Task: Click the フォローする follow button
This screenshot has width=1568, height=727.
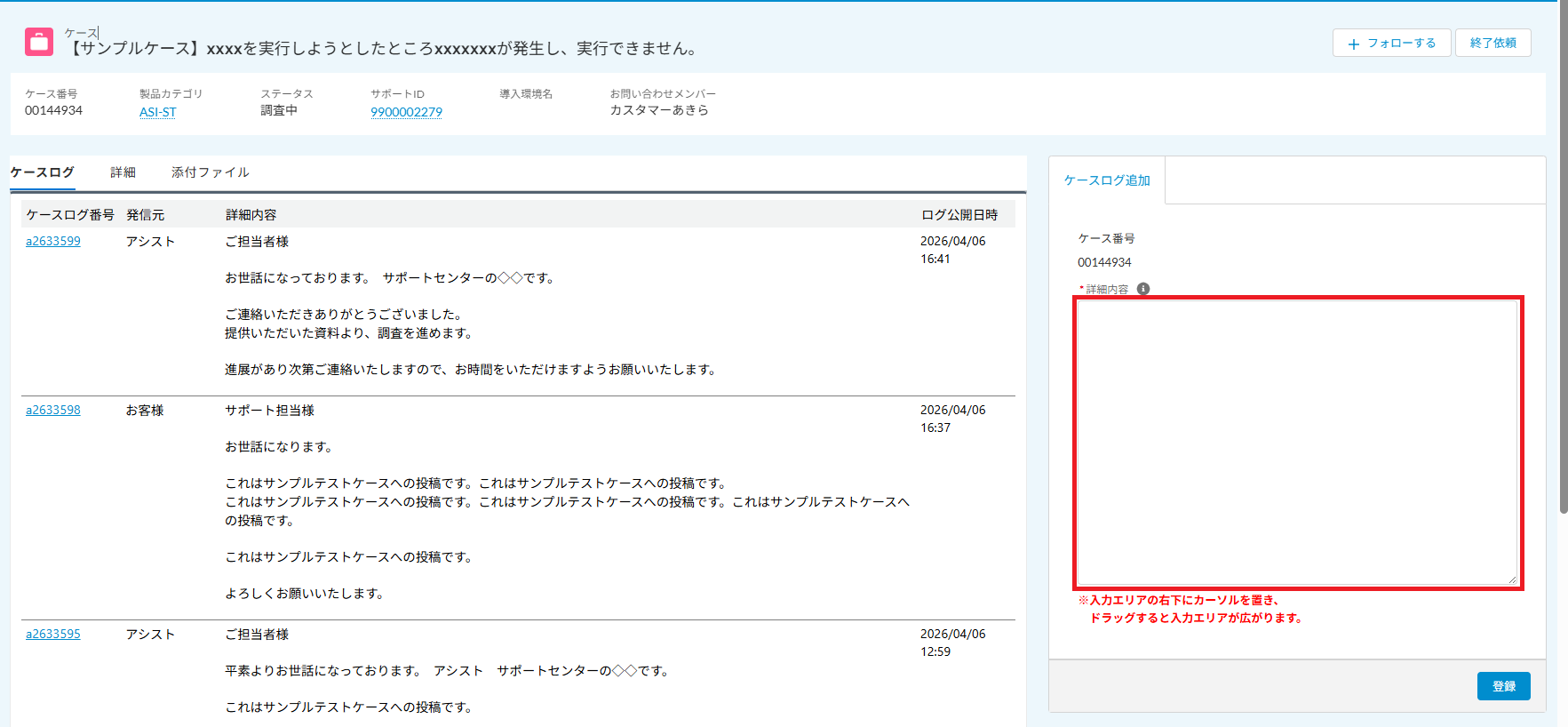Action: click(1391, 43)
